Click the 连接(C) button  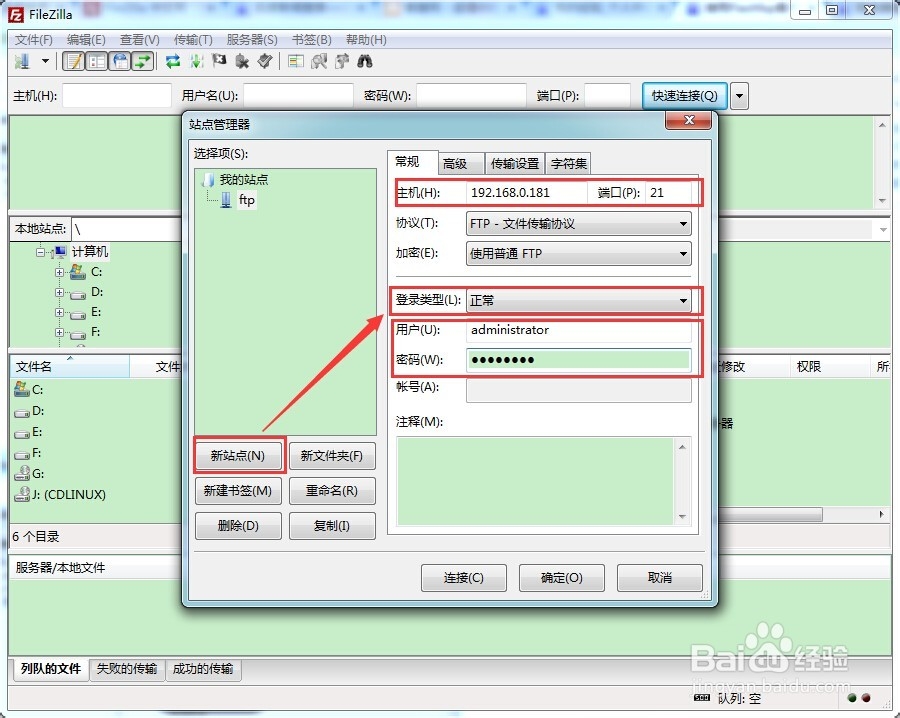pyautogui.click(x=463, y=577)
